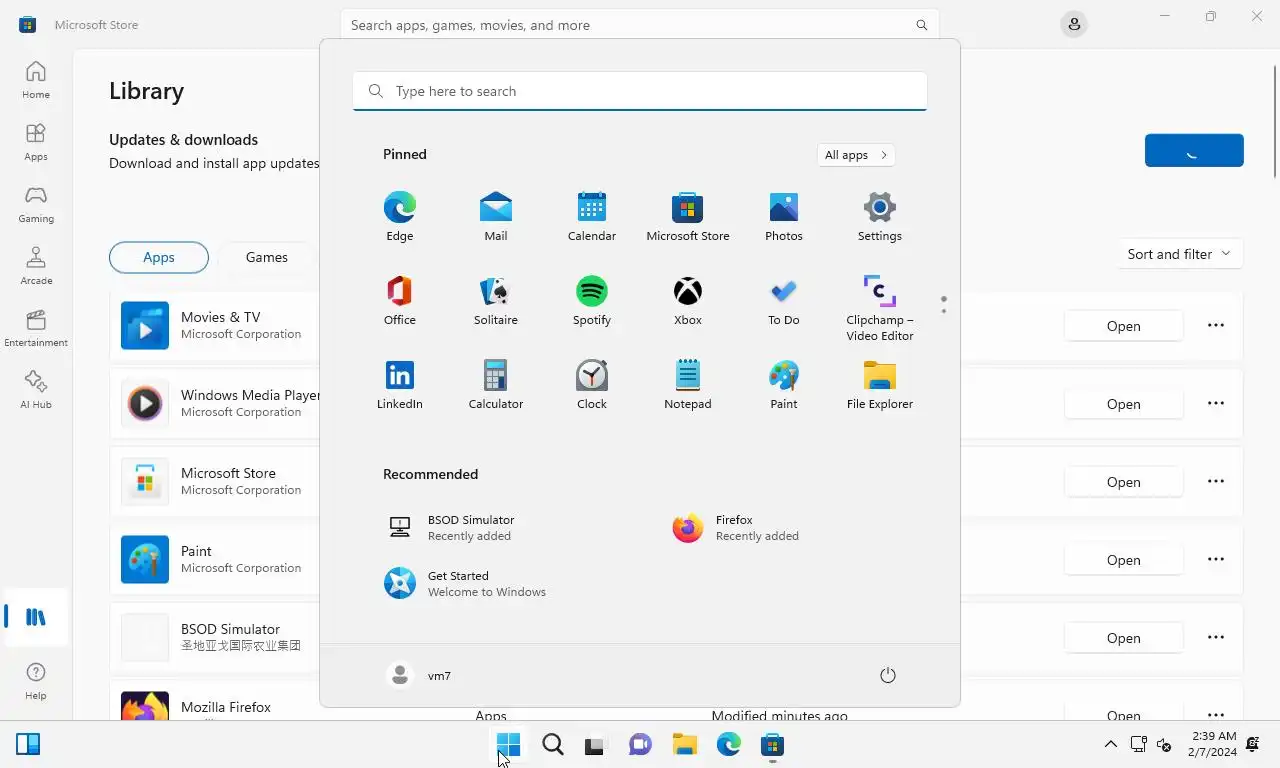Click Open for Microsoft Store row

[x=1123, y=482]
